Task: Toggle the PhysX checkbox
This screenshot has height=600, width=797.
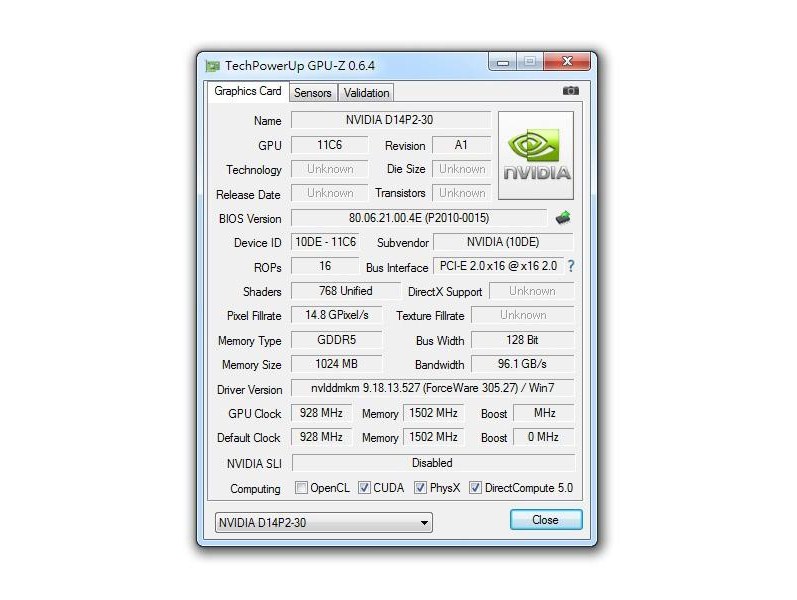Action: point(420,489)
